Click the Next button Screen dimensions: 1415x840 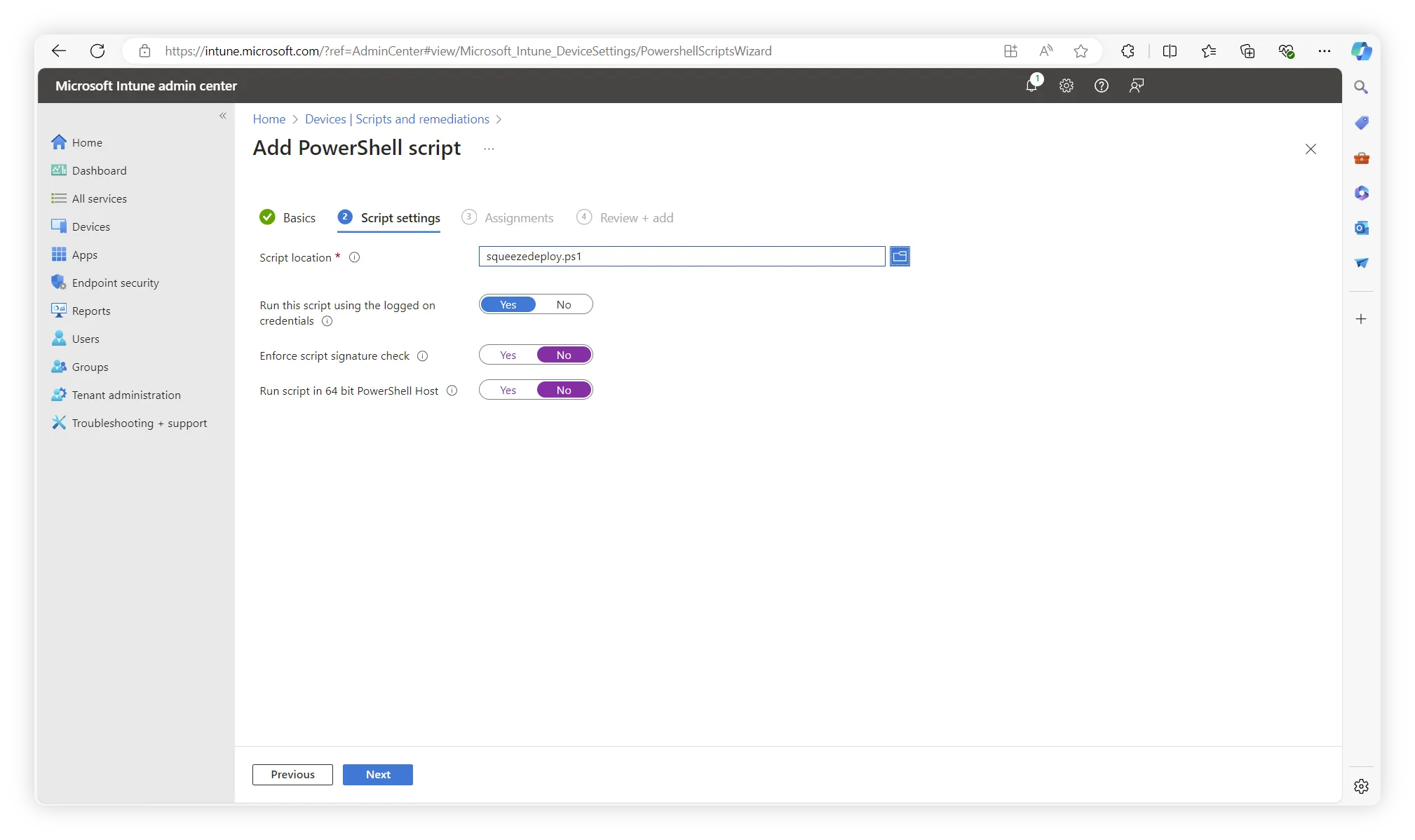[x=378, y=775]
